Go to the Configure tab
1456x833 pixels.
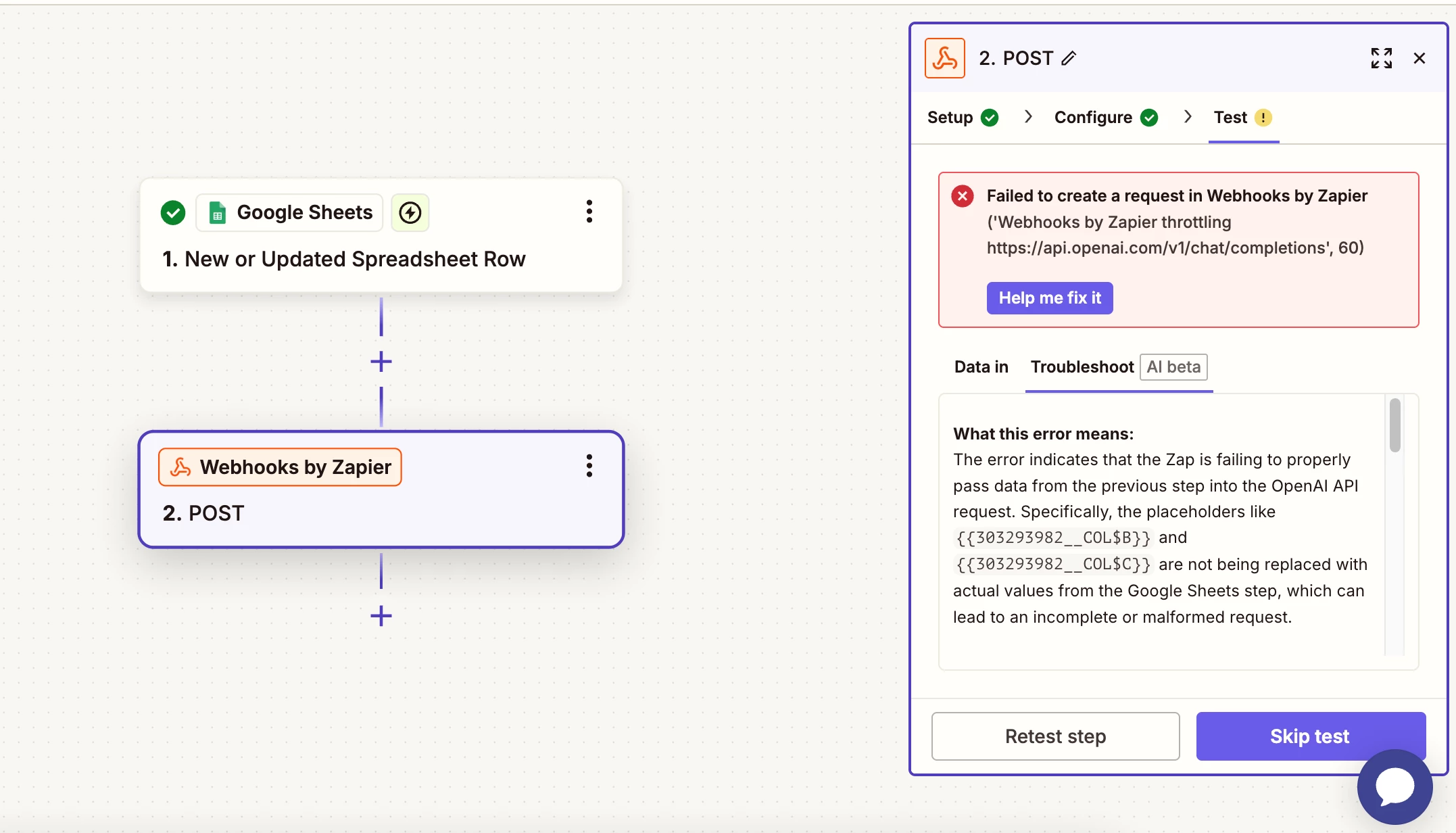click(1106, 118)
